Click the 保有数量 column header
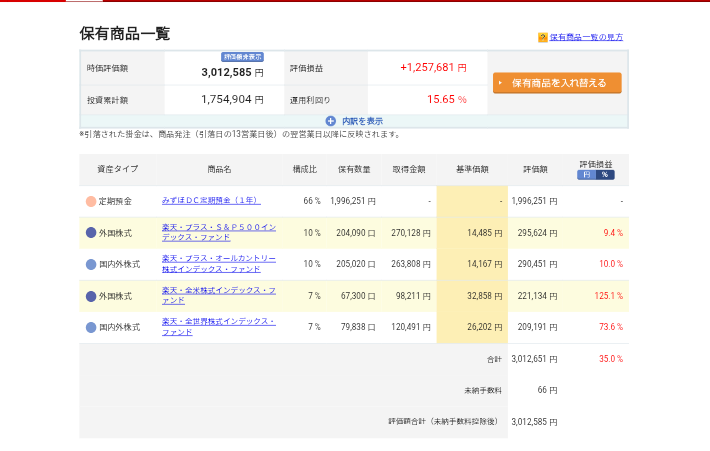 point(354,169)
